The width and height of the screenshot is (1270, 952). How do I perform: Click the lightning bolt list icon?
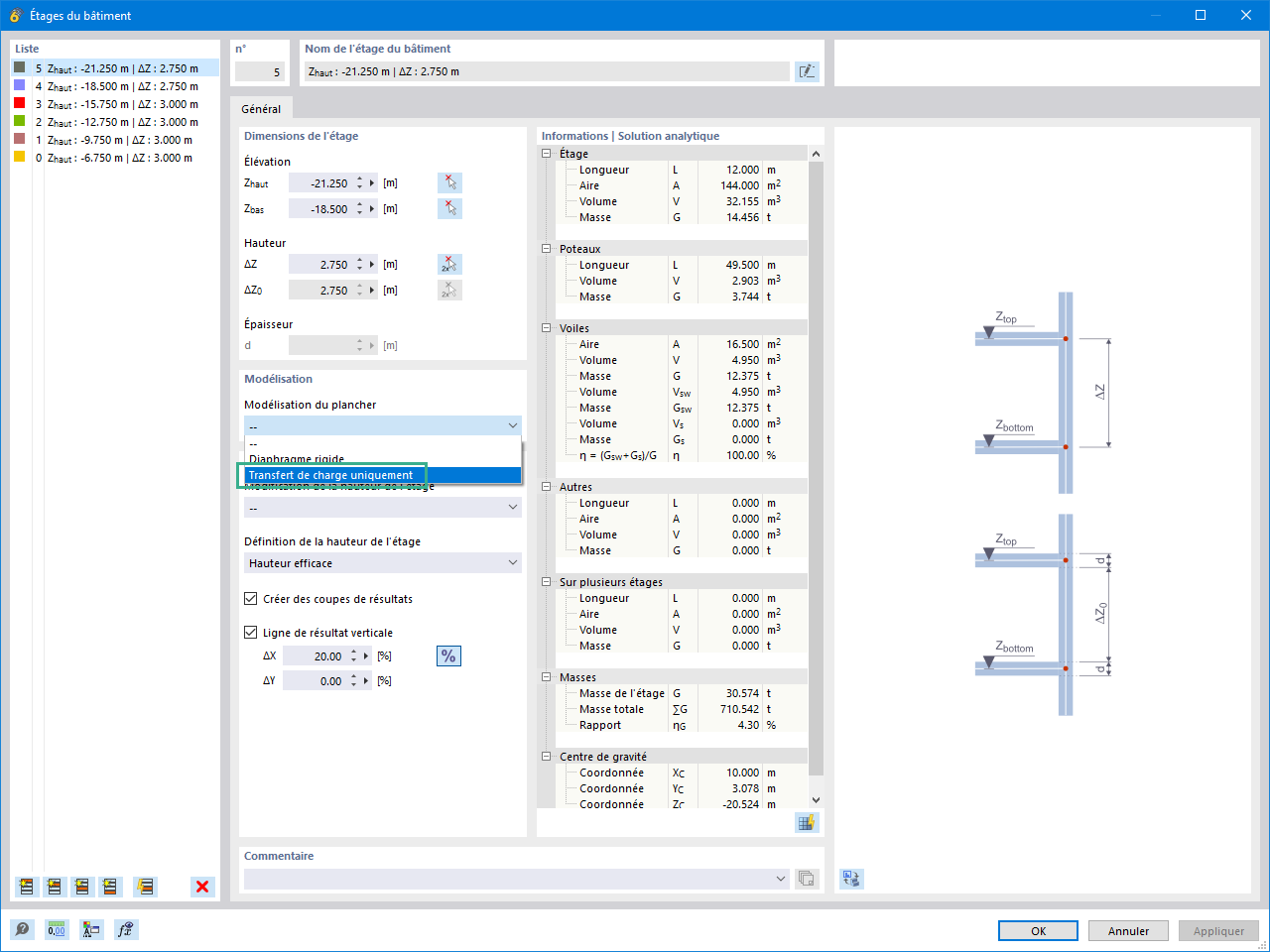point(146,887)
